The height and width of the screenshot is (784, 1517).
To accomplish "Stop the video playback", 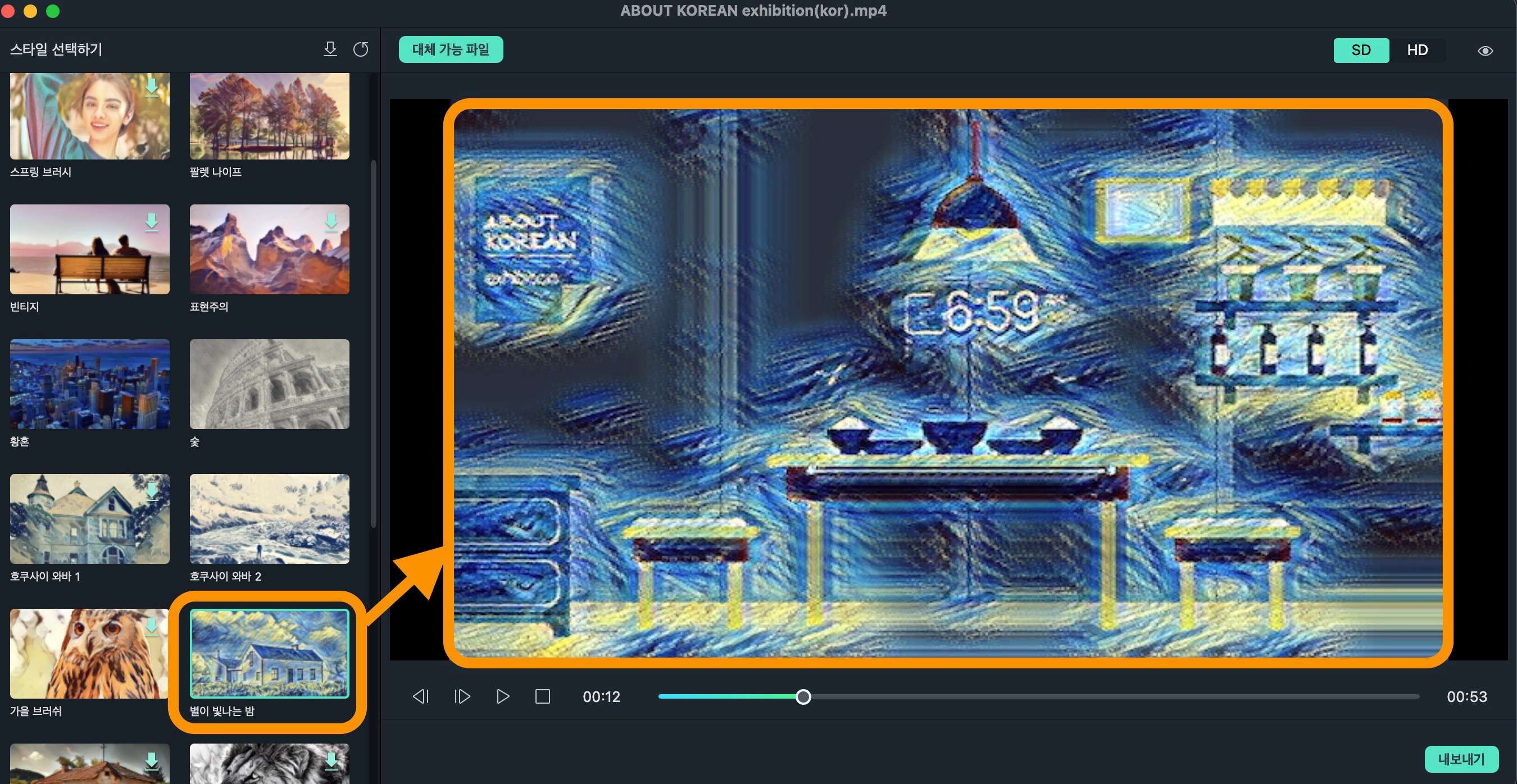I will coord(542,696).
